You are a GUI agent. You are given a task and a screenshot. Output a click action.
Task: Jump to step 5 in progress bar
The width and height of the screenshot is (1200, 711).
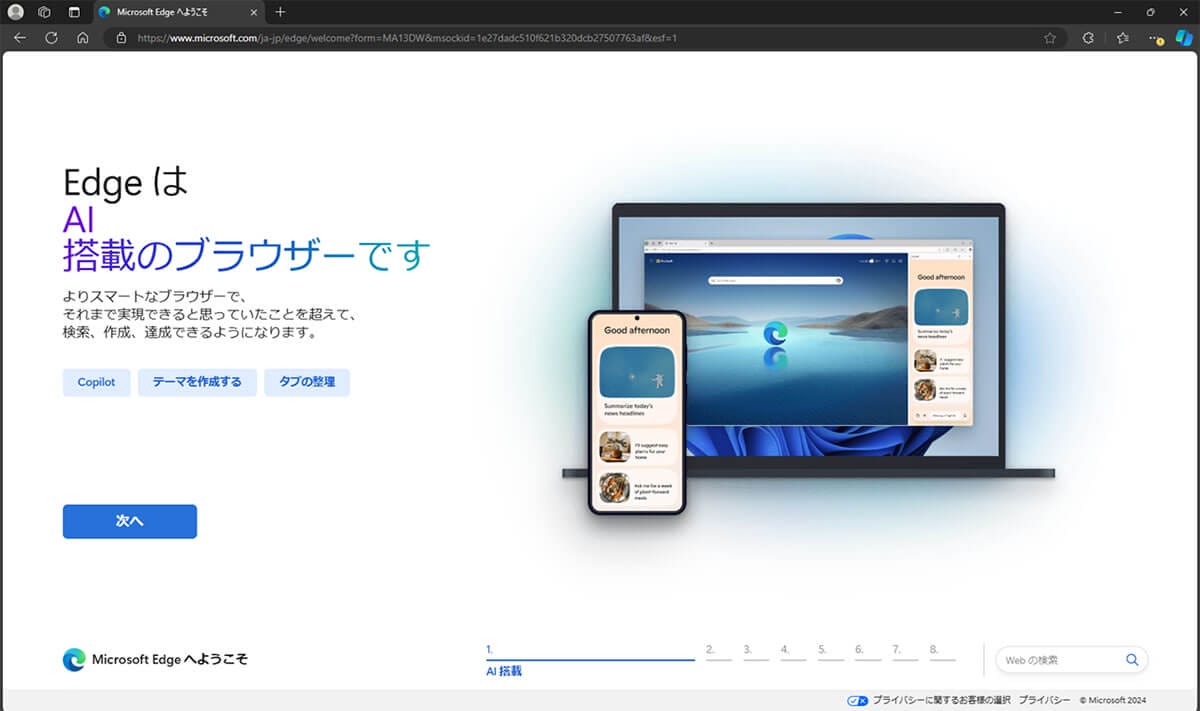[831, 652]
